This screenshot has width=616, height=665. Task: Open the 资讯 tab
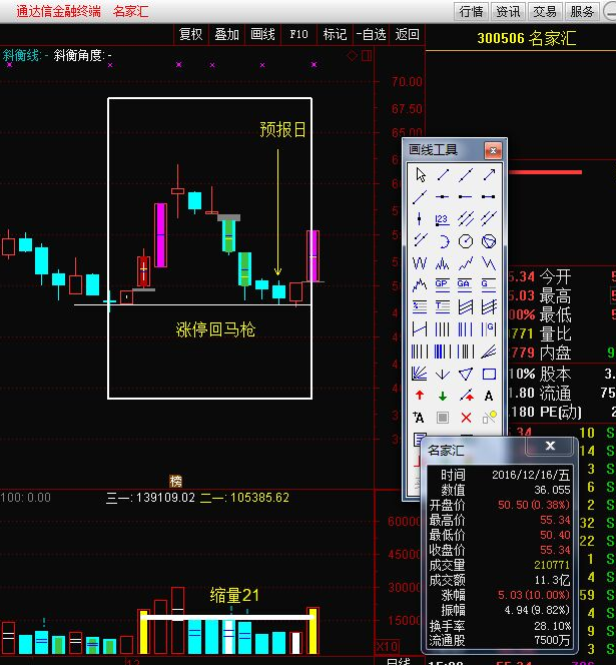point(508,11)
